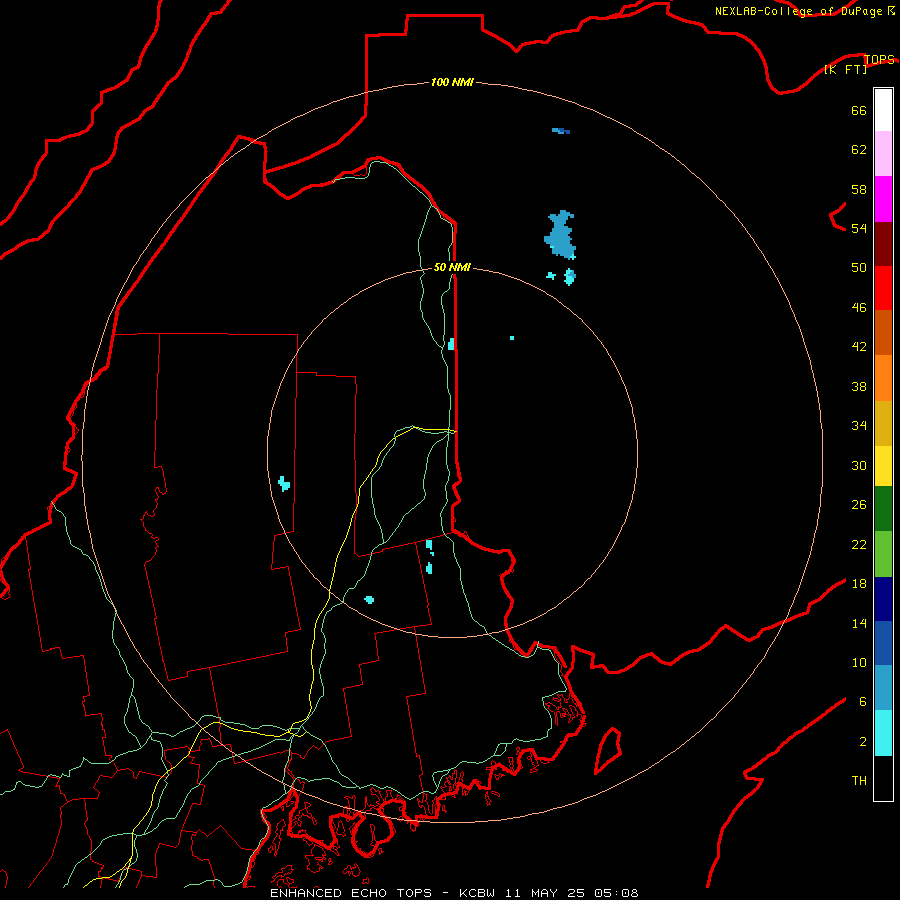Pick the navy blue legend swatch
This screenshot has height=900, width=900.
[883, 599]
